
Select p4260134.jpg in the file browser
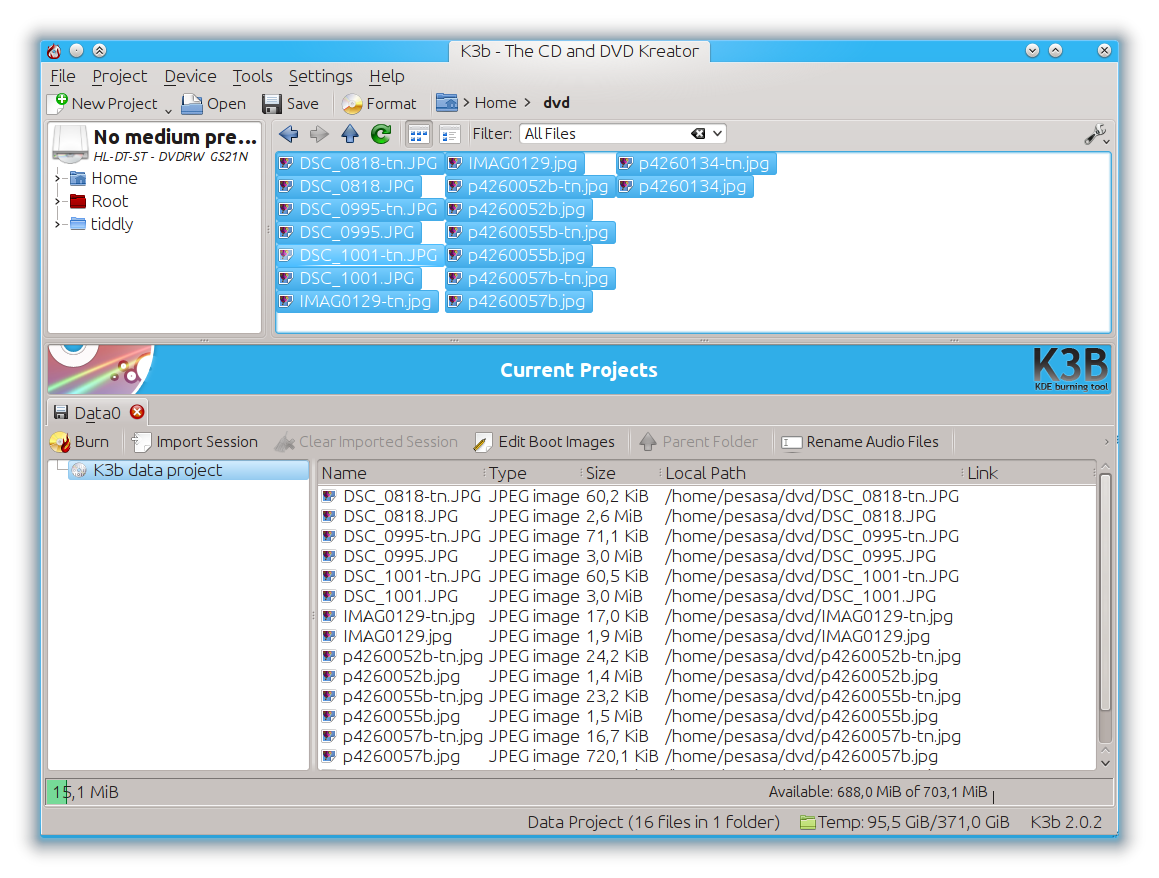(x=684, y=186)
